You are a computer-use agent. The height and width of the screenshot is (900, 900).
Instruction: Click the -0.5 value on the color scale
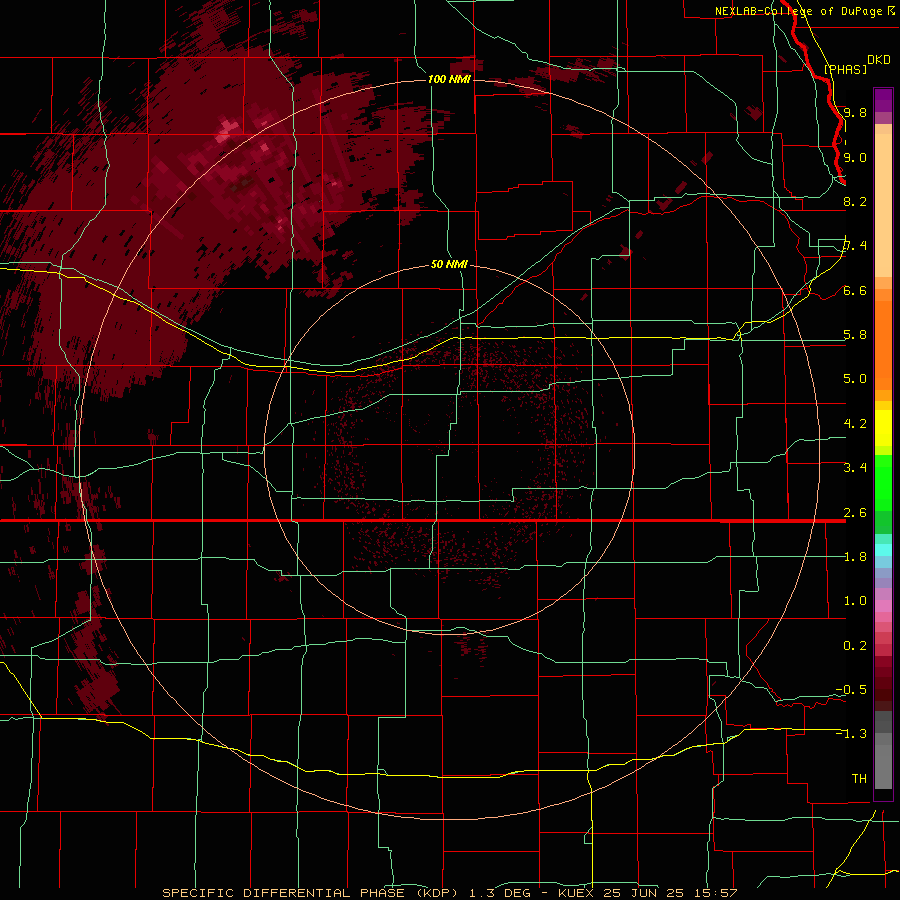[851, 689]
